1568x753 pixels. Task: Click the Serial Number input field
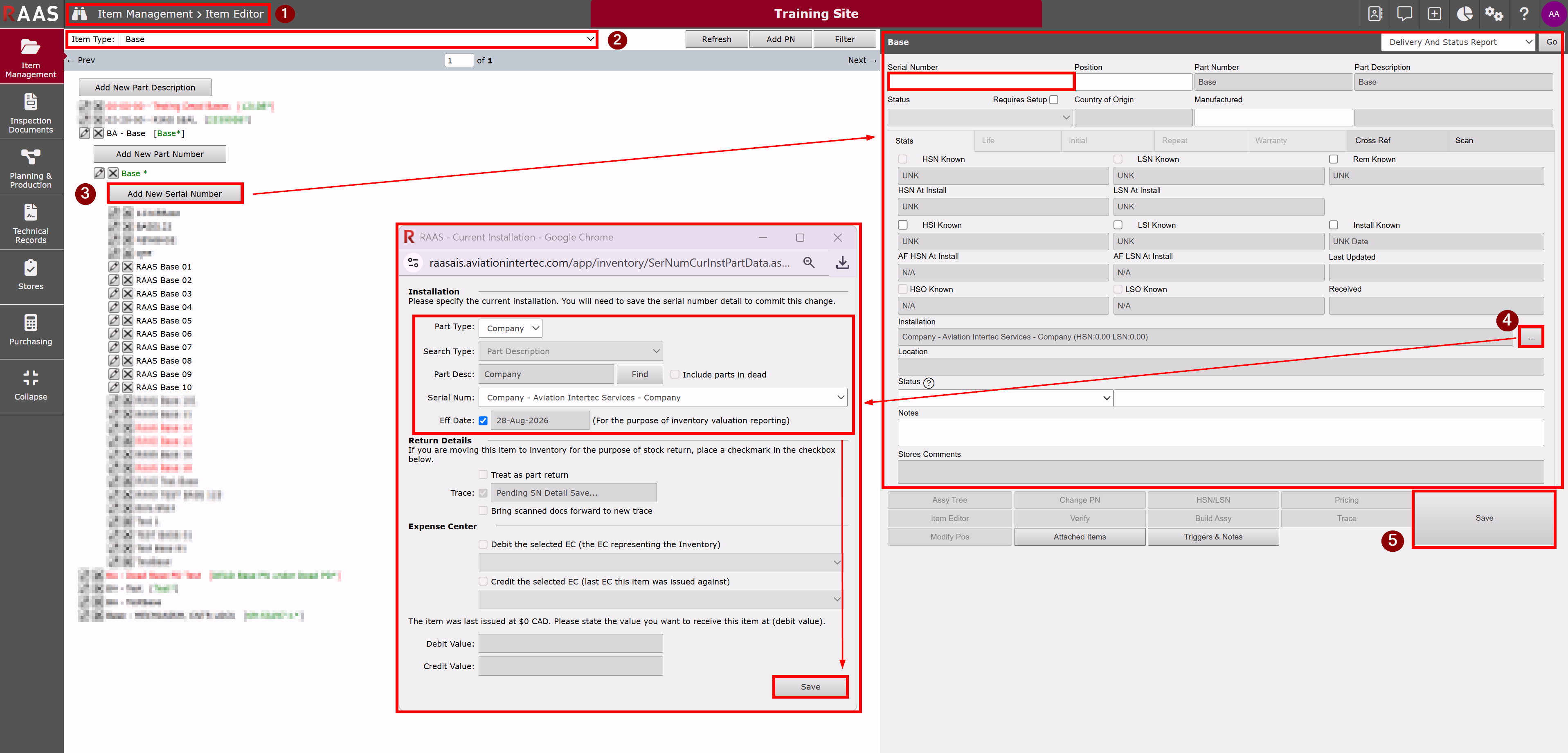981,81
